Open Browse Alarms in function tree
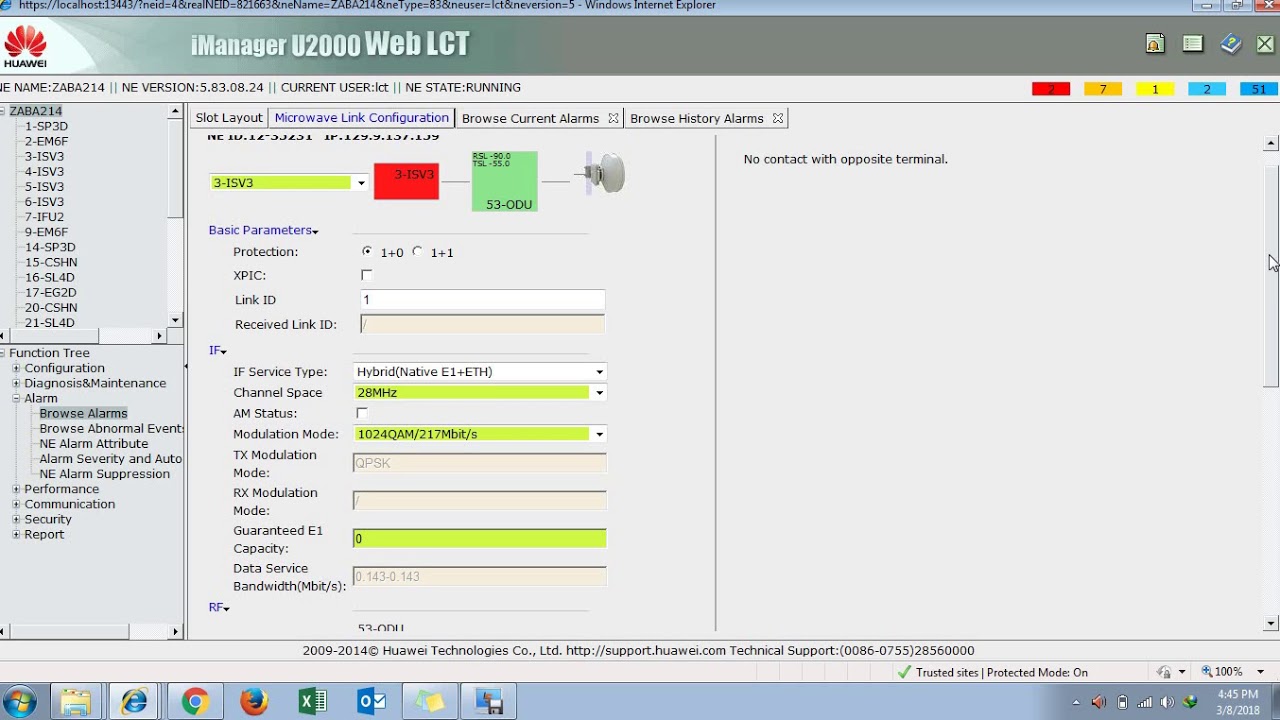This screenshot has width=1280, height=720. click(x=83, y=413)
